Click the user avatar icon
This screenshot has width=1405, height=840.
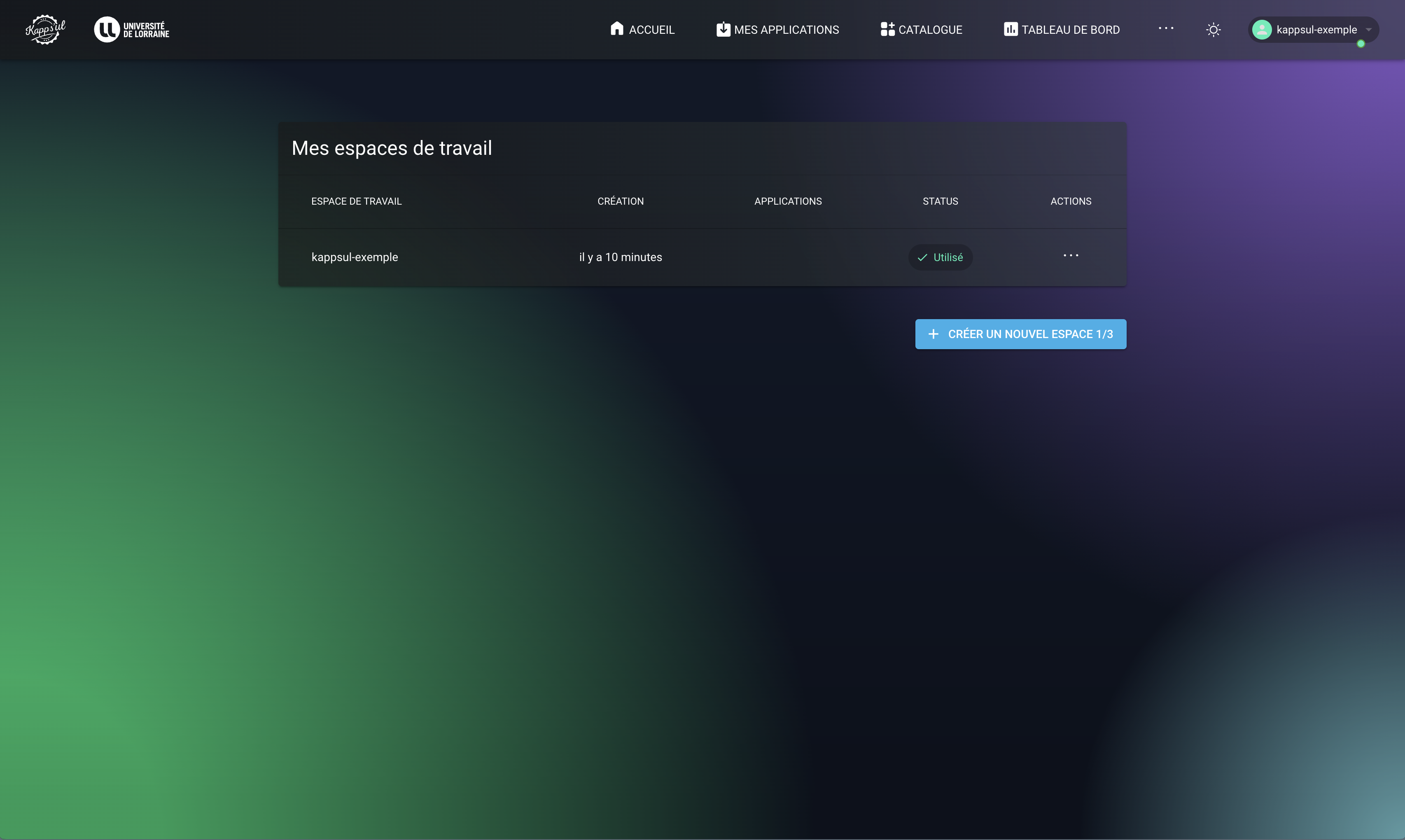click(x=1262, y=29)
